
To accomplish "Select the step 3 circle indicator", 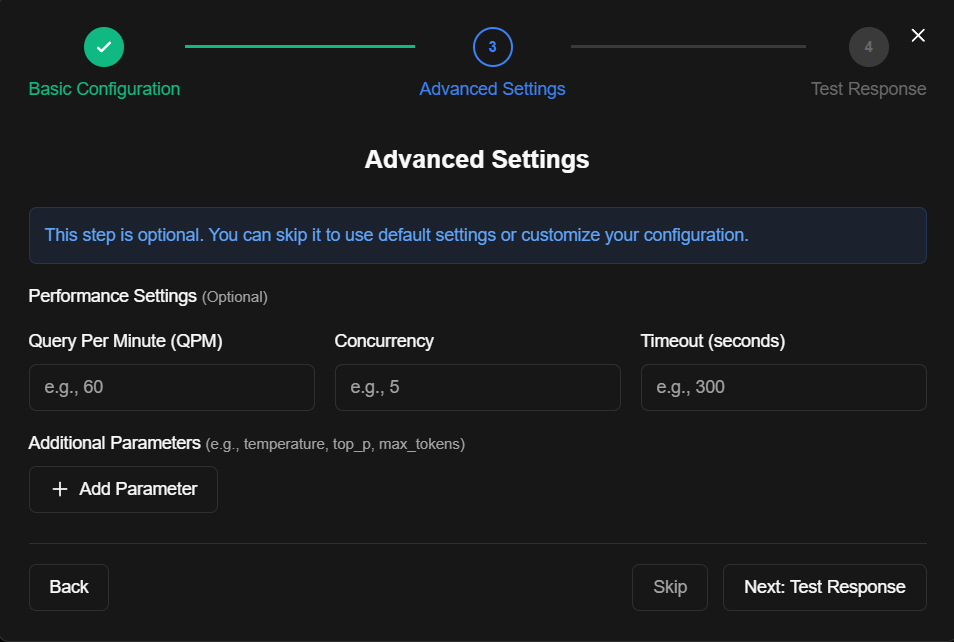I will pyautogui.click(x=492, y=46).
